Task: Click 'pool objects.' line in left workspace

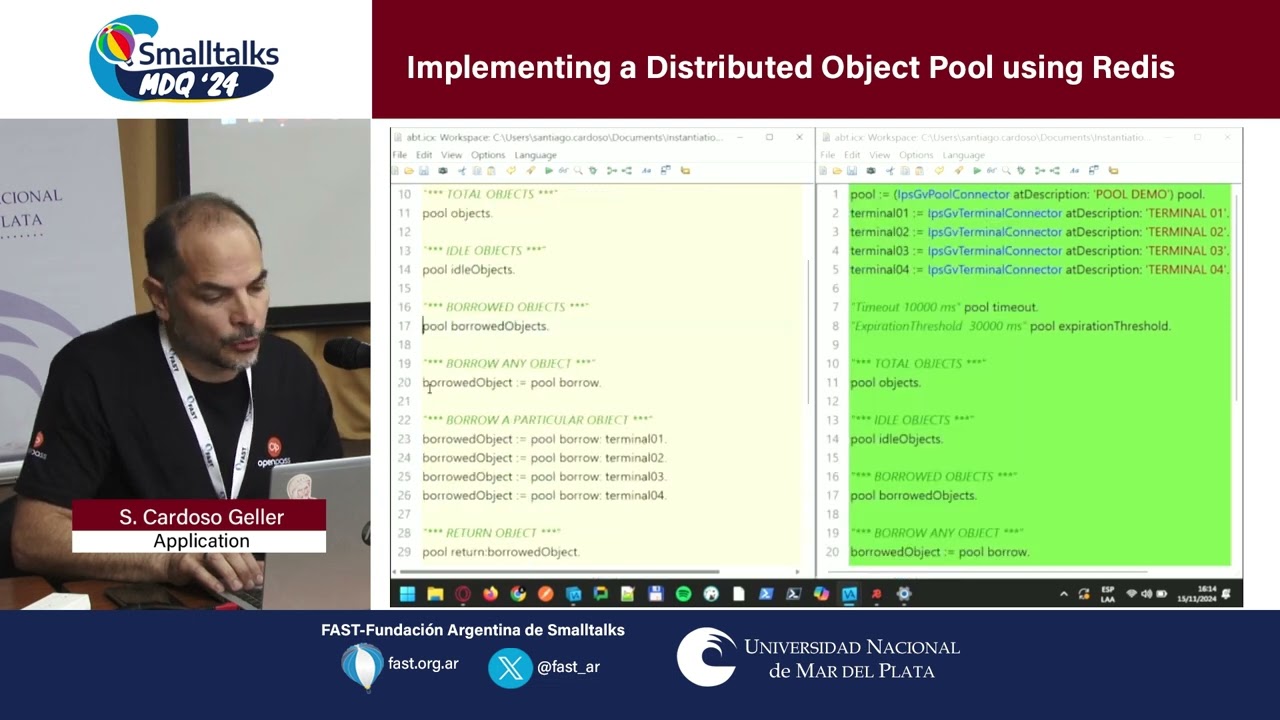Action: click(x=457, y=213)
